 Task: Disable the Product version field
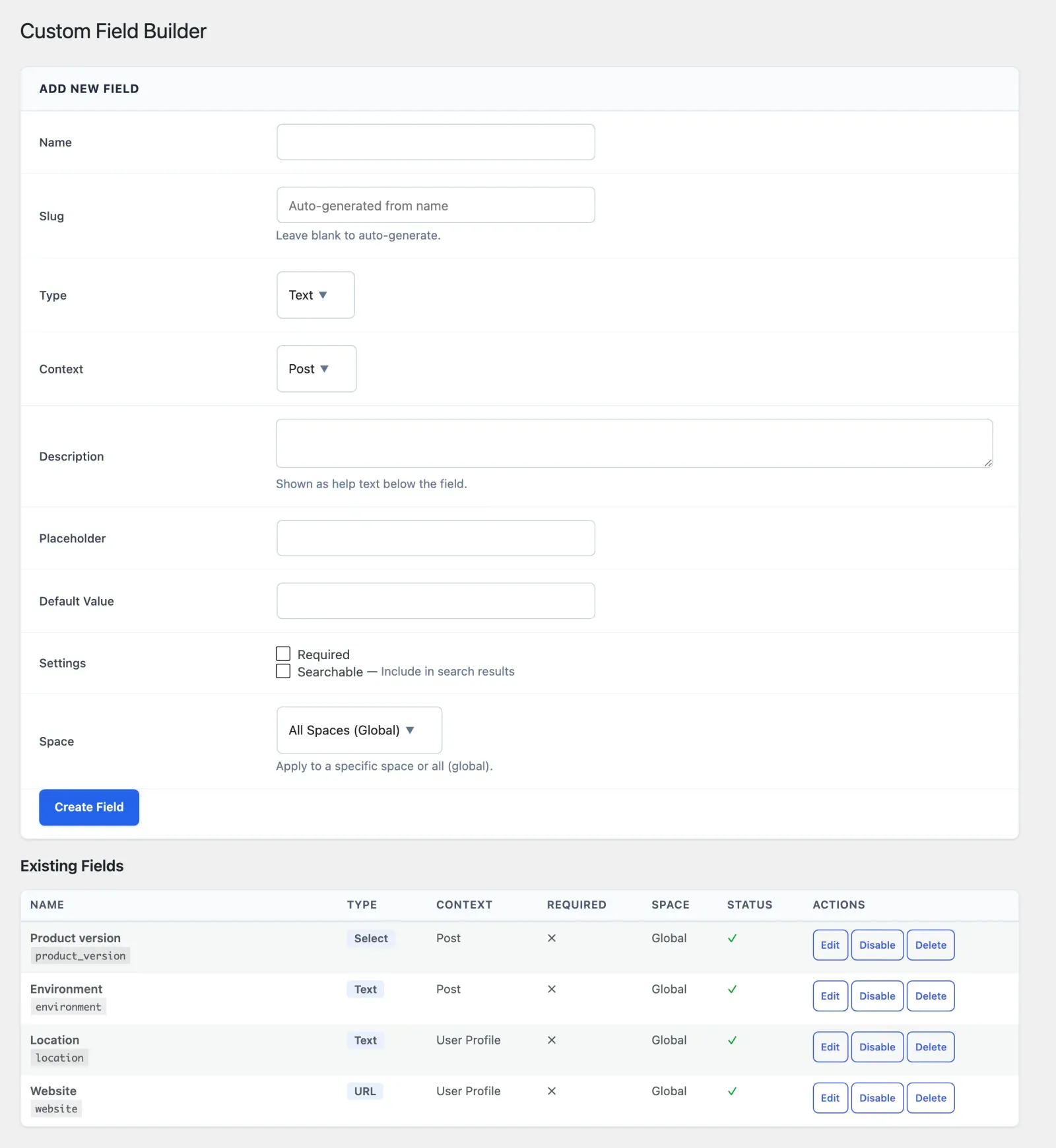tap(877, 945)
